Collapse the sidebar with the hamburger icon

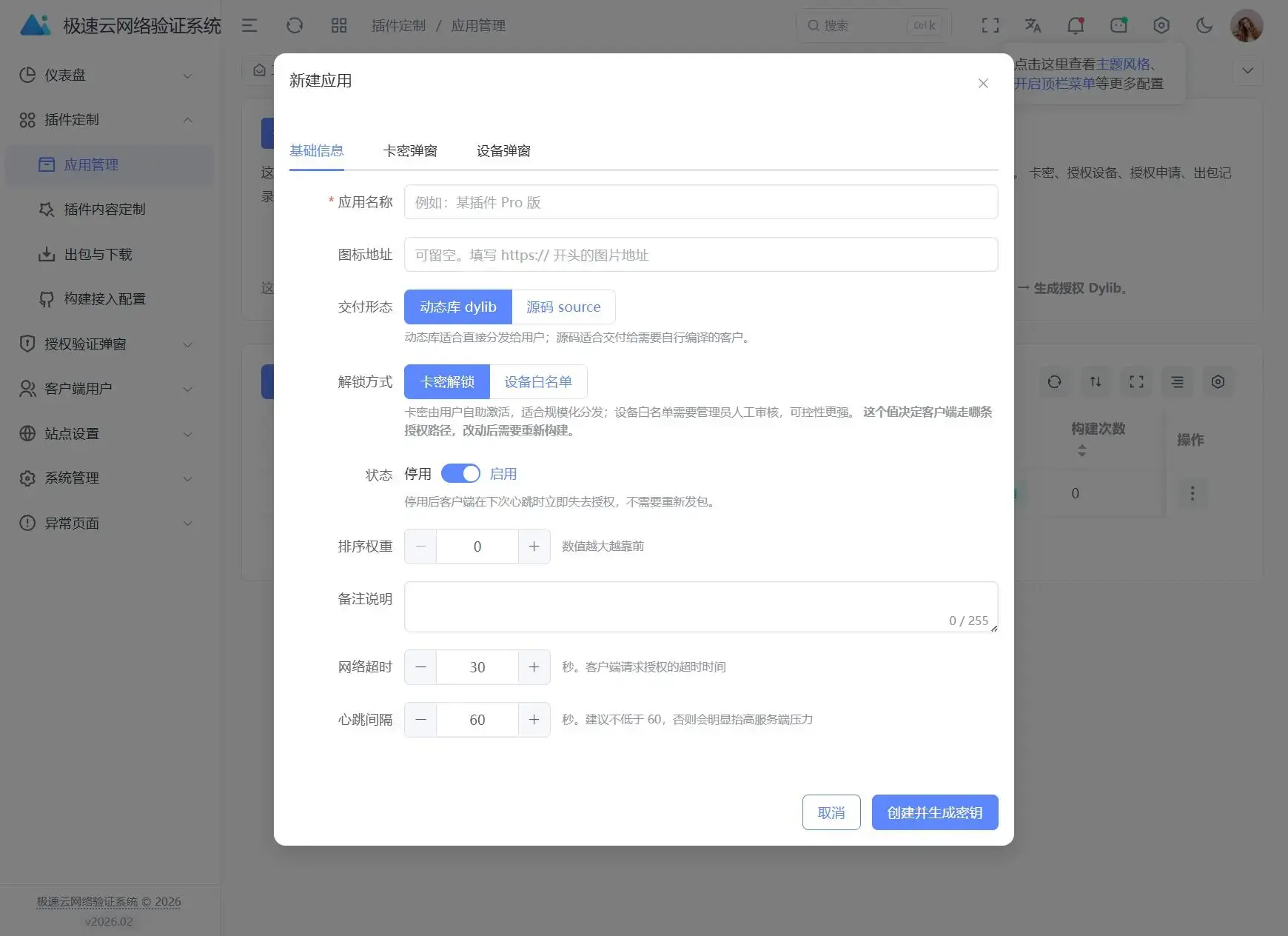(x=249, y=26)
